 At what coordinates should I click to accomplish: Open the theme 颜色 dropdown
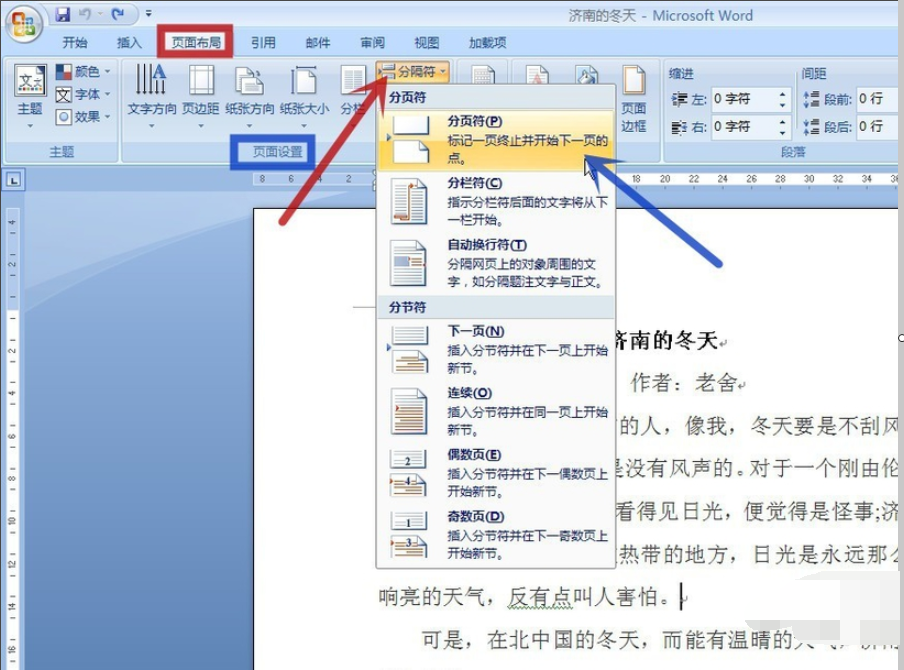[83, 71]
